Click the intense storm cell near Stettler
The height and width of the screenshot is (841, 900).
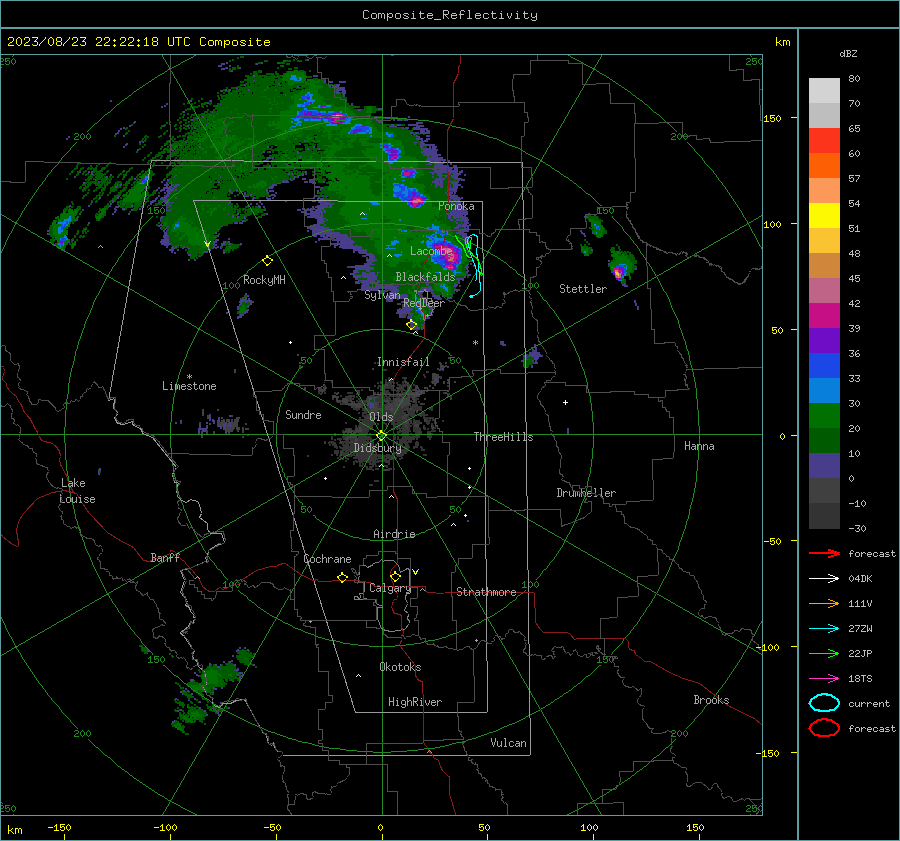point(619,272)
